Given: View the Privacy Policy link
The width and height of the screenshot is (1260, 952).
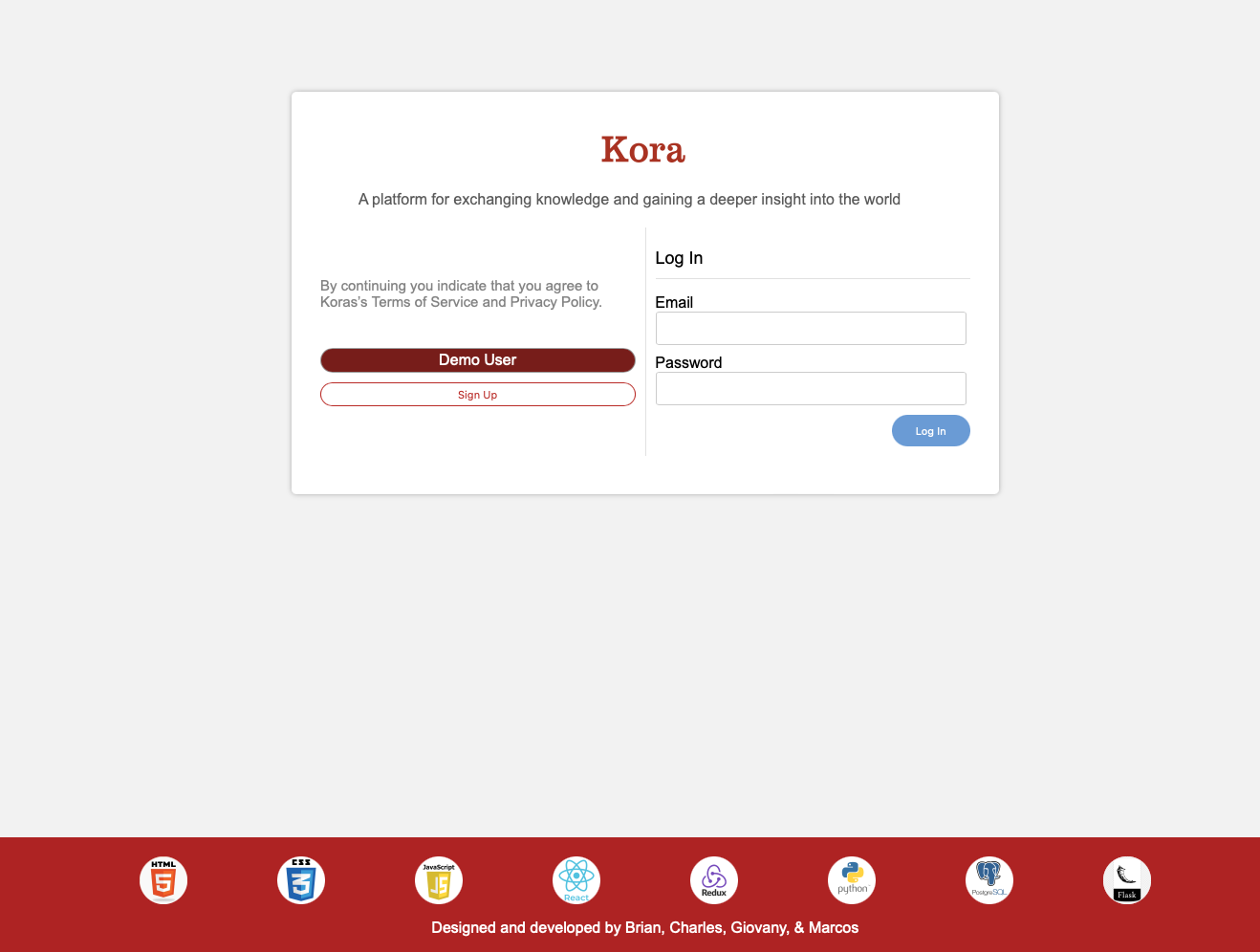Looking at the screenshot, I should 554,301.
